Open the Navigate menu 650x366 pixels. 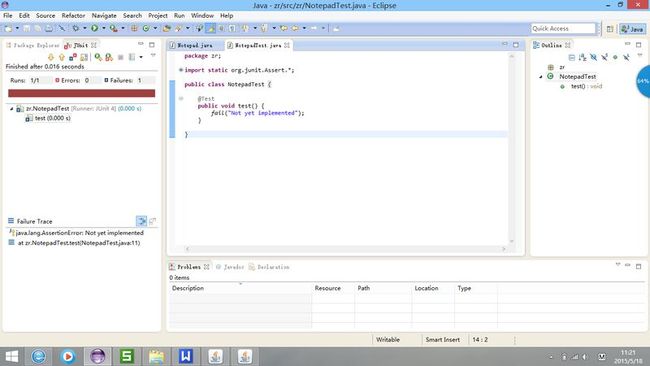pos(104,15)
